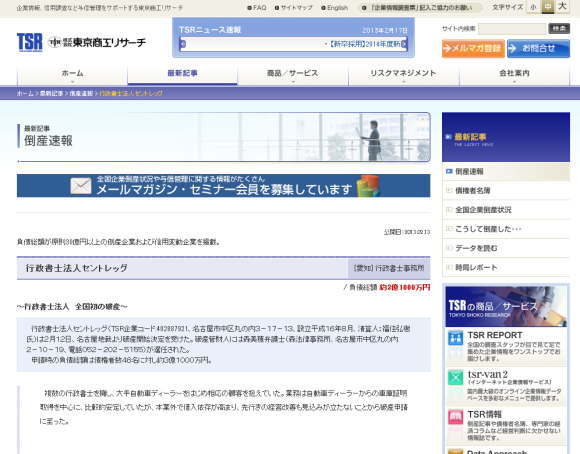The height and width of the screenshot is (454, 580).
Task: Click the mail magazine seminar banner
Action: click(223, 186)
